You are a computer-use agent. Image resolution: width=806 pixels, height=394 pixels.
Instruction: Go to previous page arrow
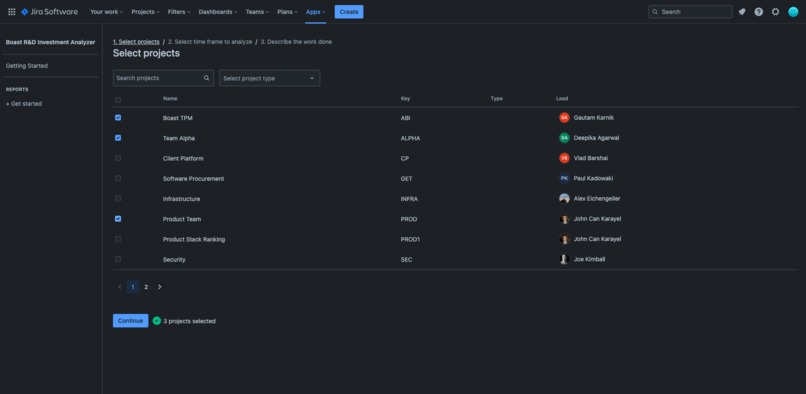120,287
